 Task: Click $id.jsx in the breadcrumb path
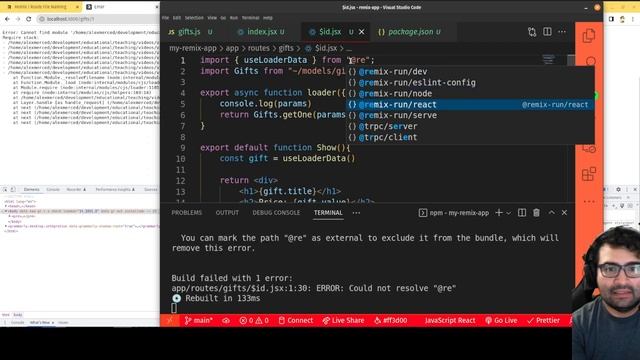326,48
